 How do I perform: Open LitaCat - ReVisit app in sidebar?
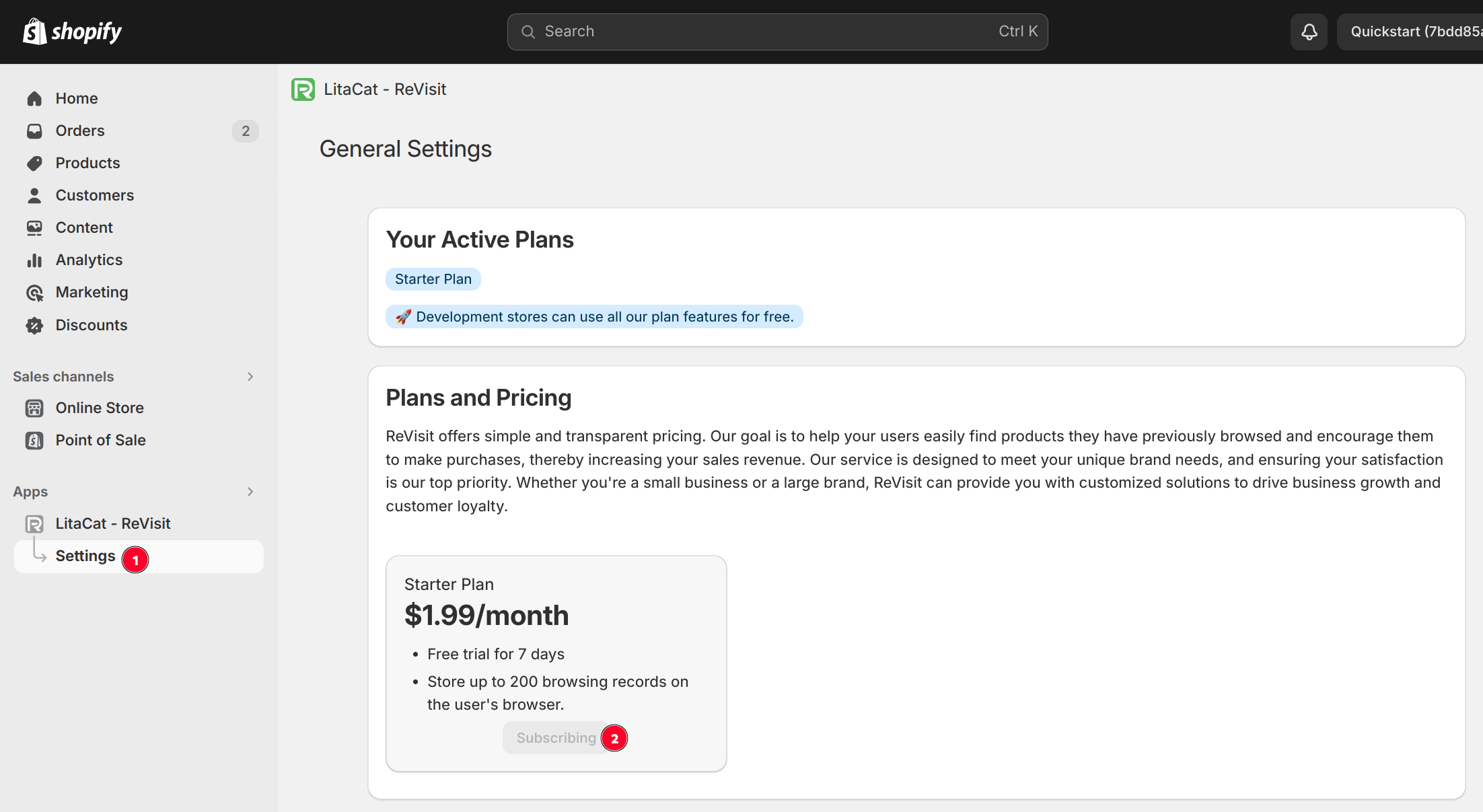click(x=113, y=524)
